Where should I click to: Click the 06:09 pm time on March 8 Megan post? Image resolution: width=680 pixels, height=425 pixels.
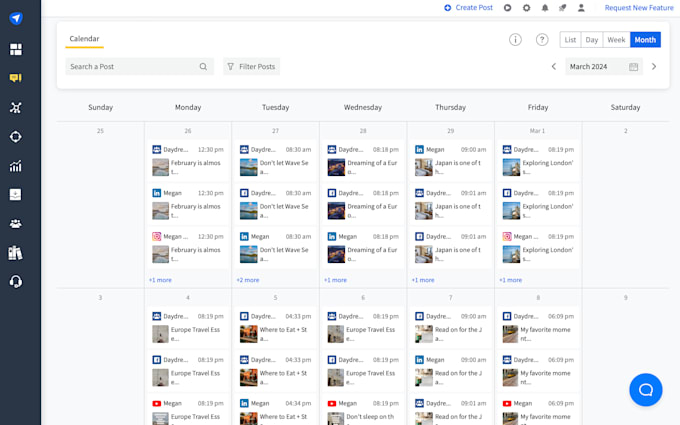(x=561, y=403)
